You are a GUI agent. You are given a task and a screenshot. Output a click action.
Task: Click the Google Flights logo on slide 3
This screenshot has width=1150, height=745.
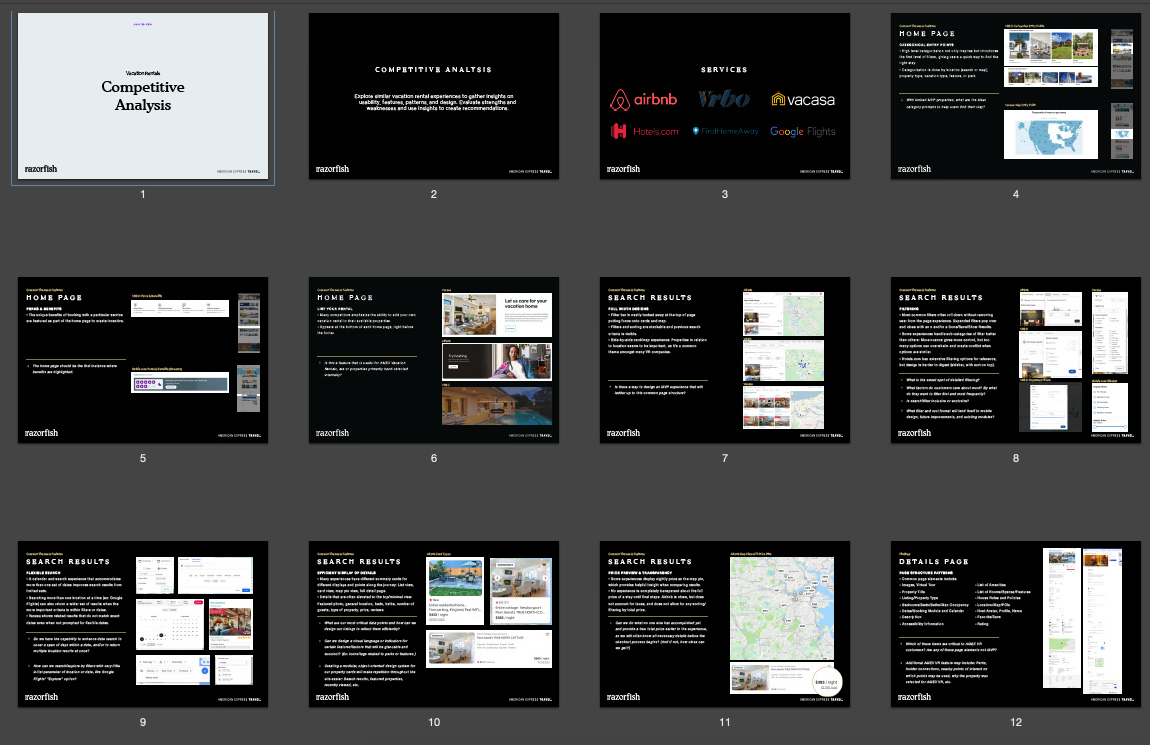[802, 131]
